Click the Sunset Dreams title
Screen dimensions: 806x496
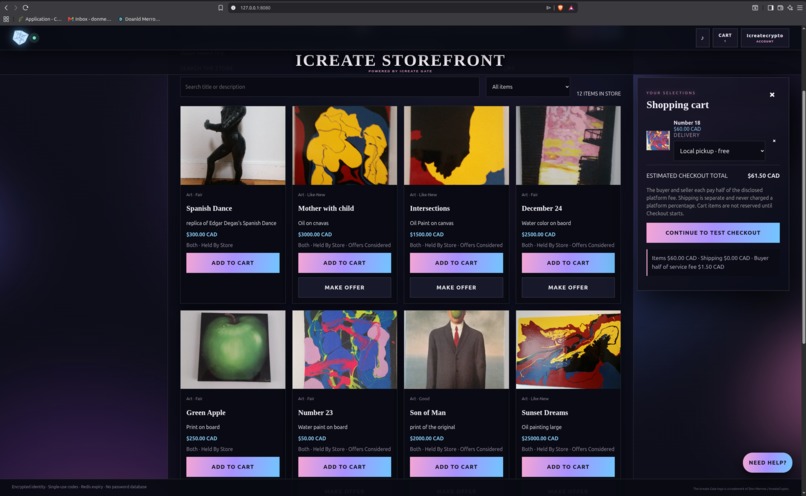[x=545, y=413]
